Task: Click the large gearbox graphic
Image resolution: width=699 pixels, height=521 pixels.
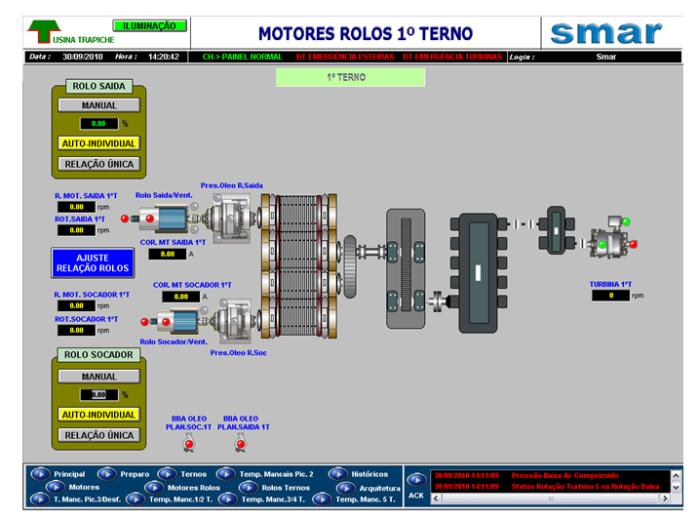Action: [479, 273]
